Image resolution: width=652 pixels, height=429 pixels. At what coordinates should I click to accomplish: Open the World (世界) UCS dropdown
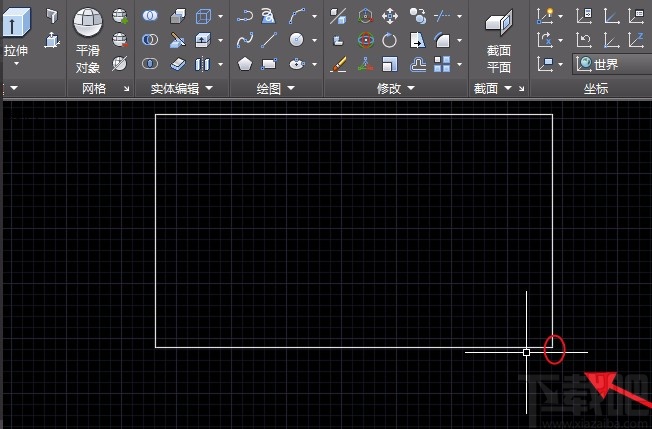pos(609,64)
